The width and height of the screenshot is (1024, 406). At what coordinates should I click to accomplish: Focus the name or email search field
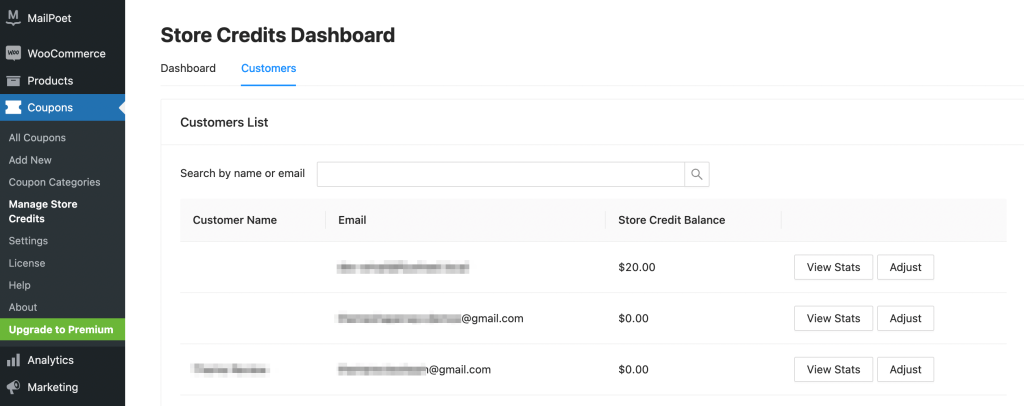(501, 174)
